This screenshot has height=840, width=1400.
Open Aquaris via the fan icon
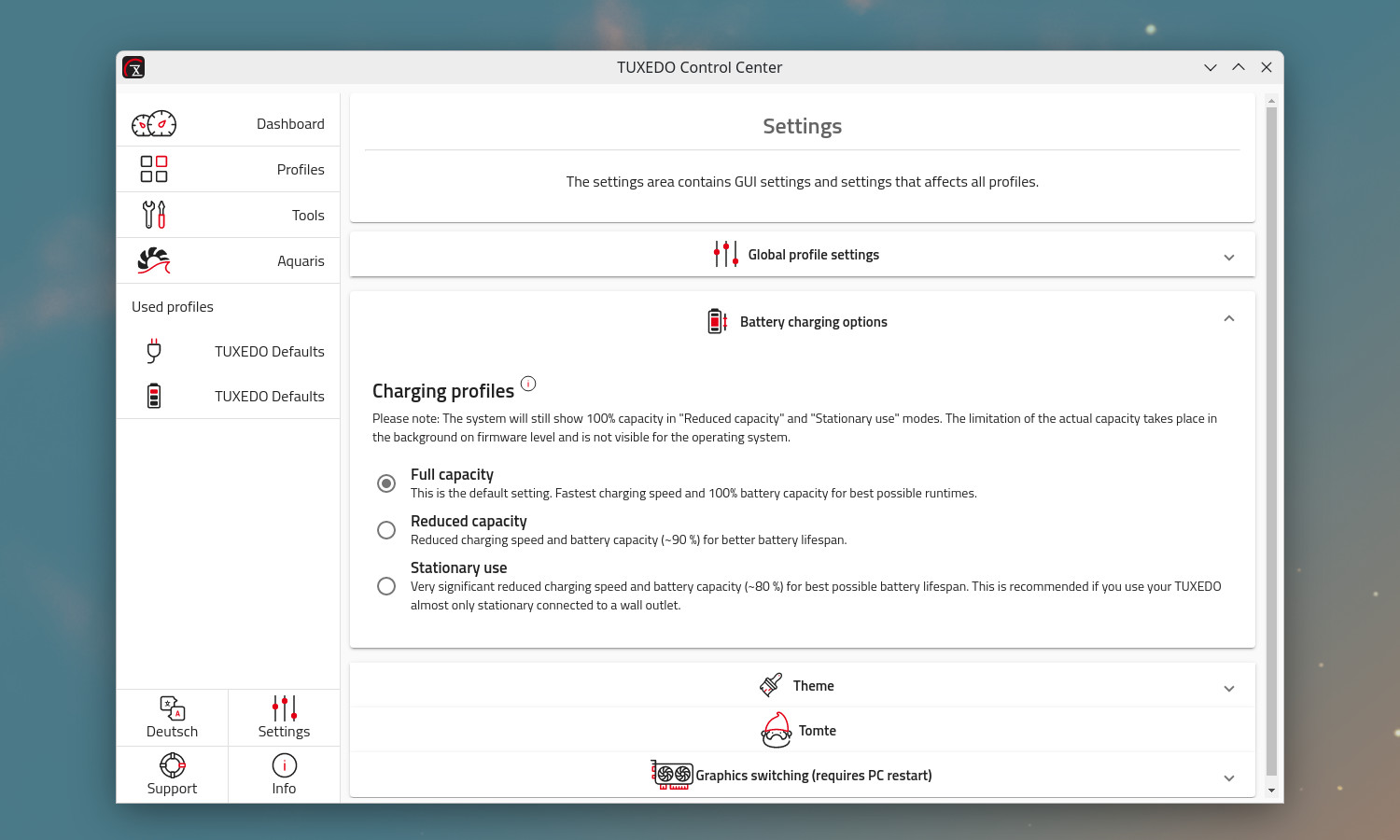154,260
